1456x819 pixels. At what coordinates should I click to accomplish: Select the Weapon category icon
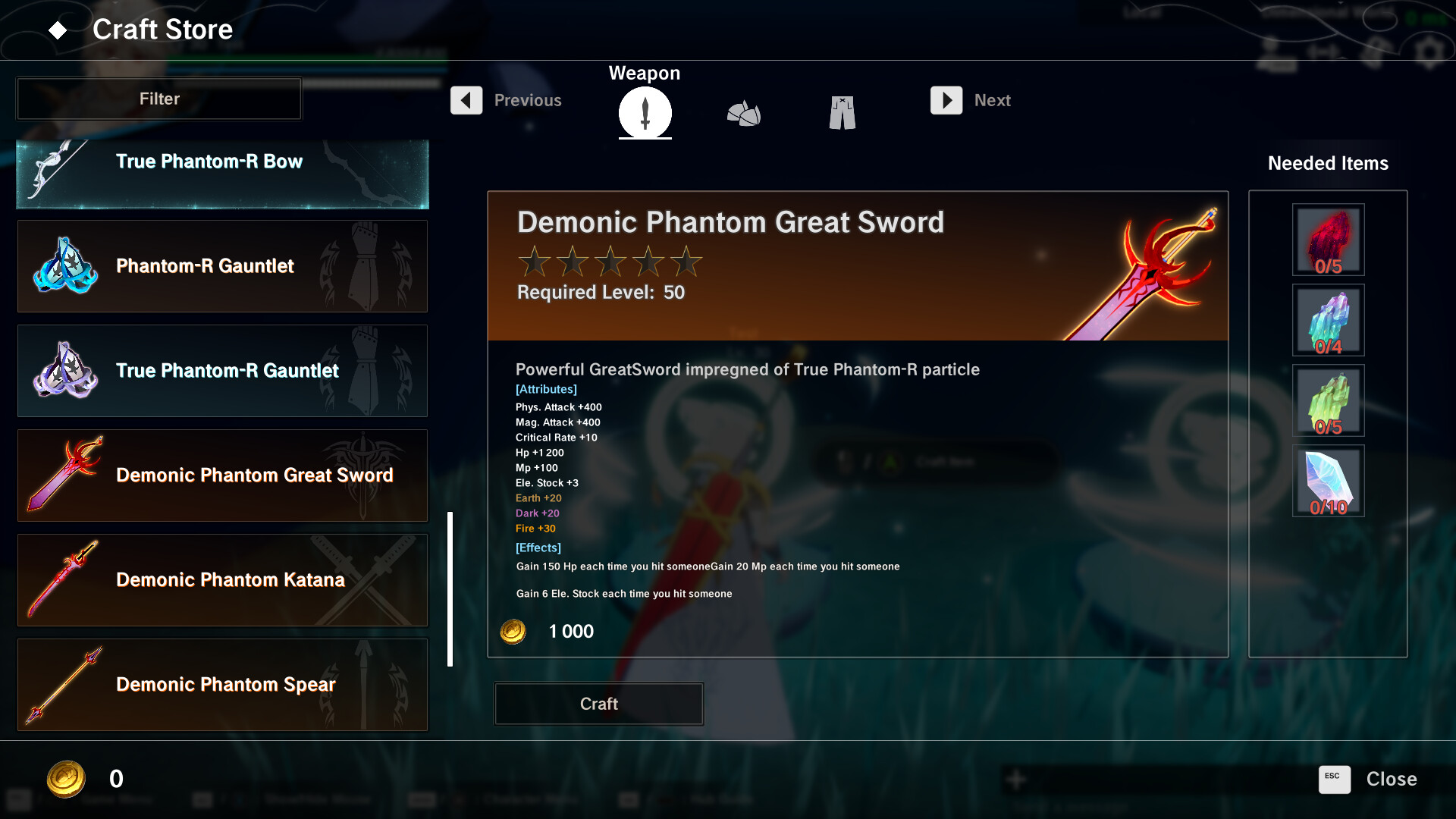(x=645, y=112)
